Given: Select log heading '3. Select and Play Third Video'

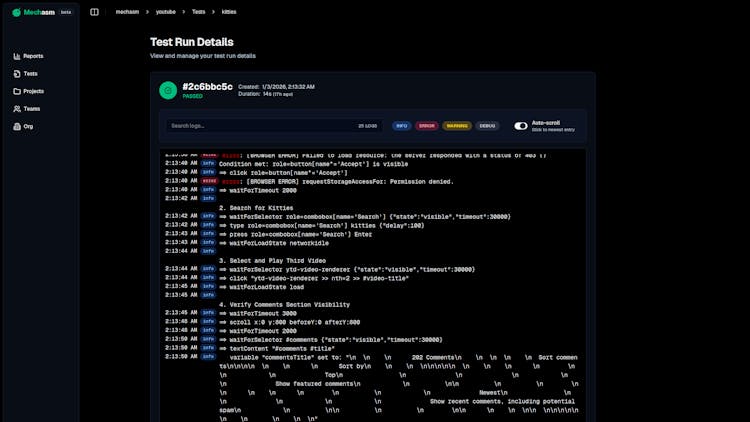Looking at the screenshot, I should 272,261.
